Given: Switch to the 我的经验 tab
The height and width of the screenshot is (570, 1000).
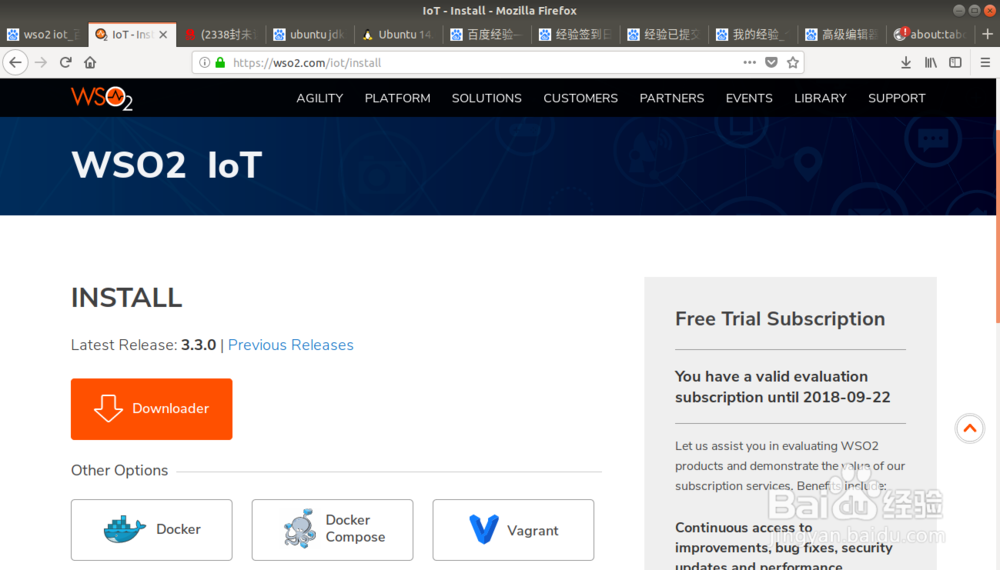Looking at the screenshot, I should click(753, 34).
